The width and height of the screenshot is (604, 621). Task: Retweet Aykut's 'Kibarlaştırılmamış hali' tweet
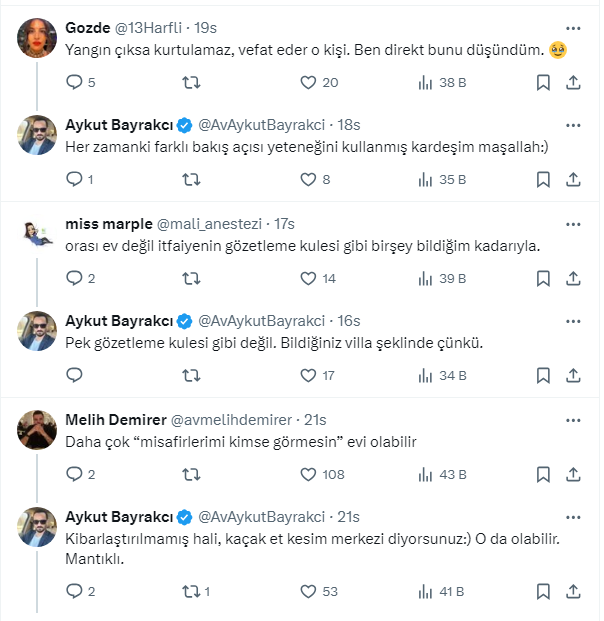coord(190,592)
